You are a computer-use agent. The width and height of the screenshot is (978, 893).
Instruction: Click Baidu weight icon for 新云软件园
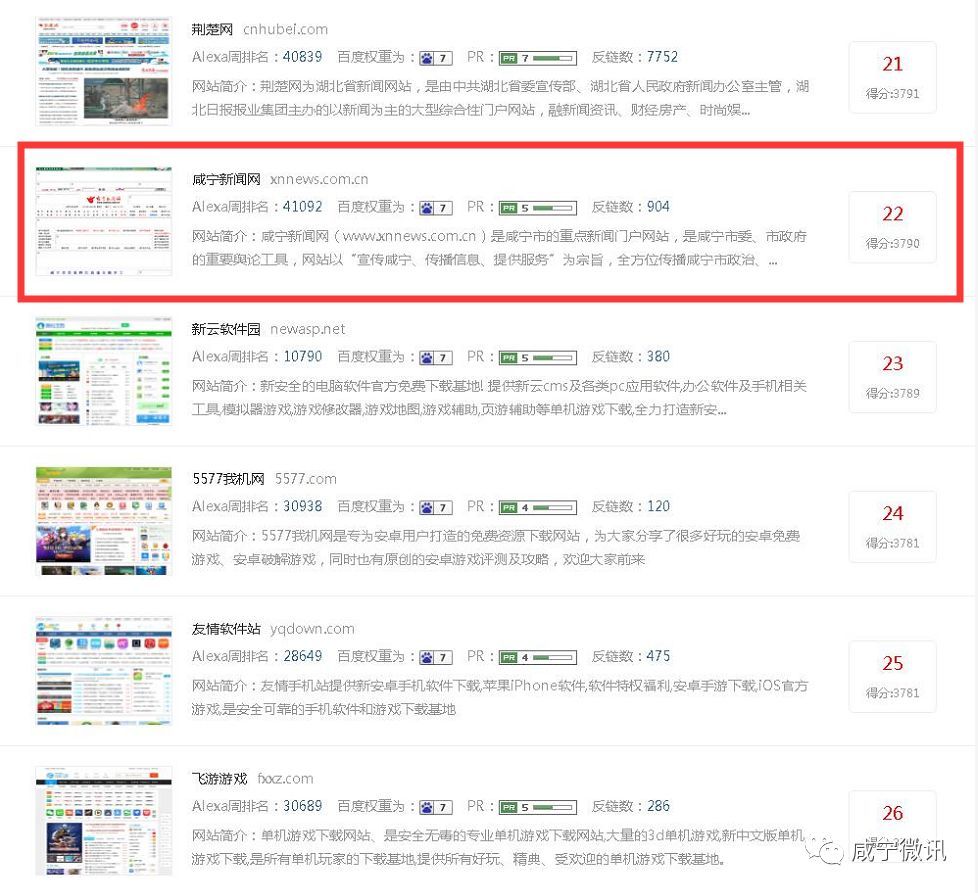(436, 357)
